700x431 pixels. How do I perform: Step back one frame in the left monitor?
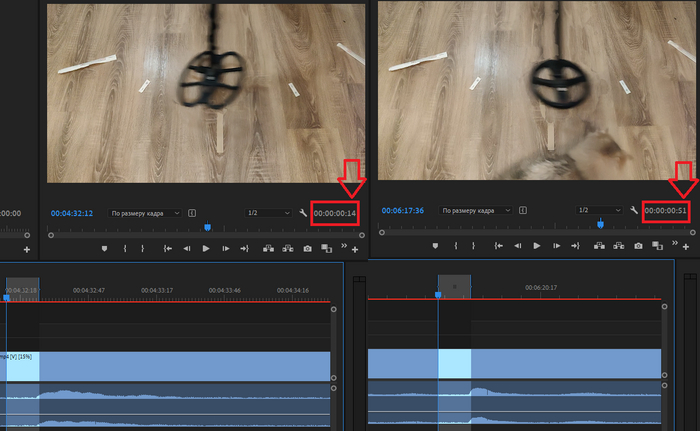coord(186,248)
